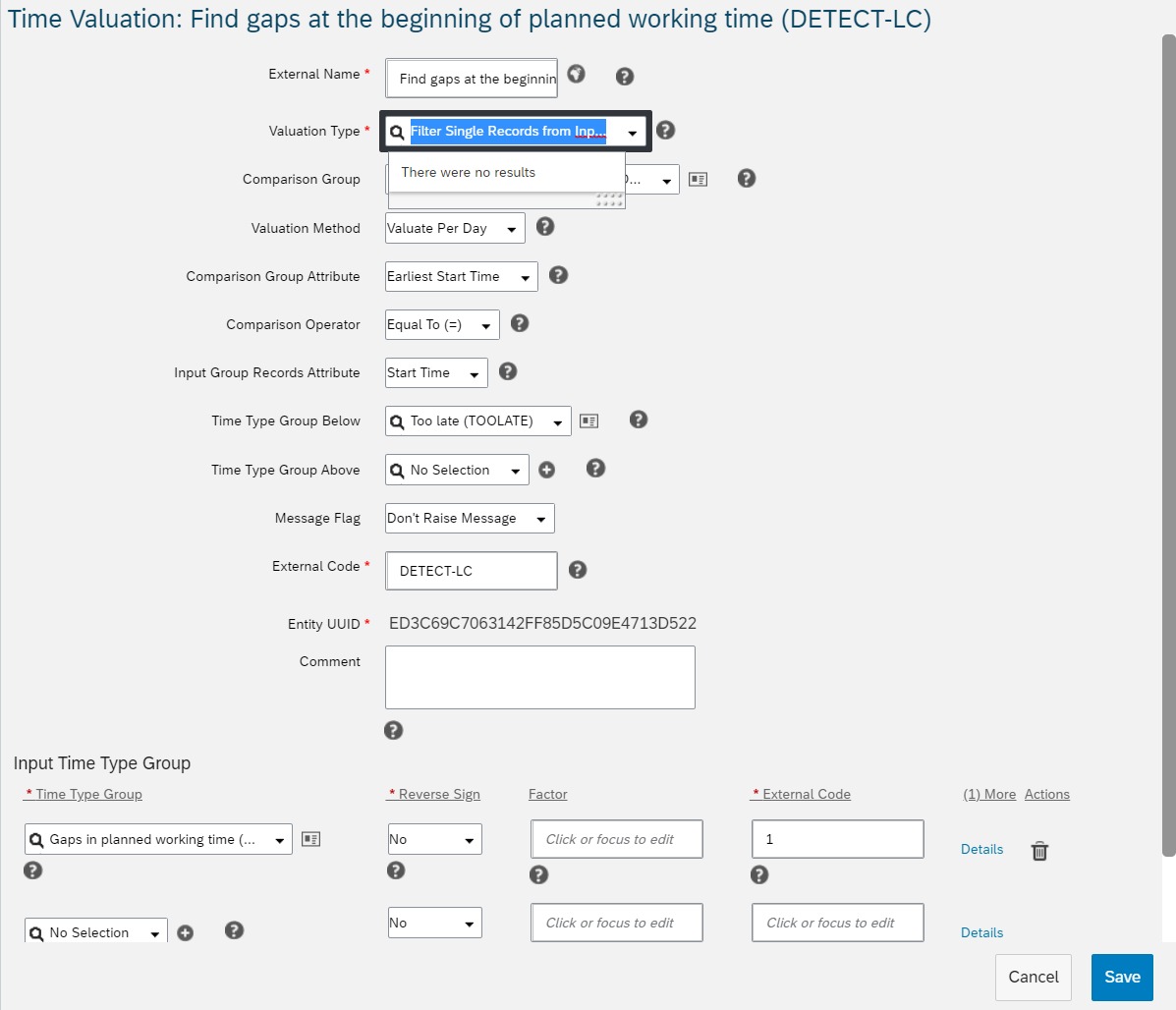Open details card icon for Comparison Group

tap(699, 180)
